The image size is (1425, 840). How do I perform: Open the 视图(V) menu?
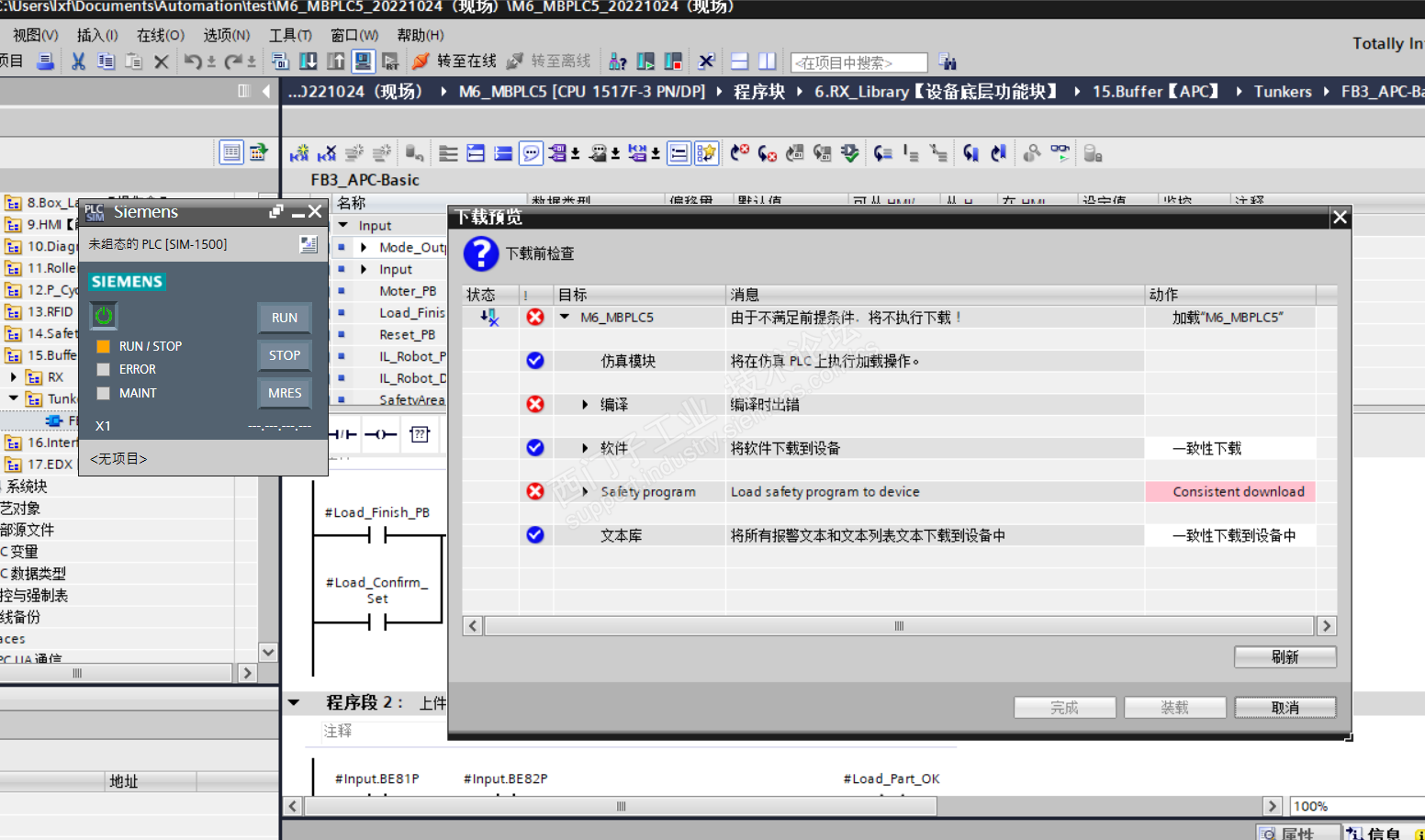pos(36,35)
